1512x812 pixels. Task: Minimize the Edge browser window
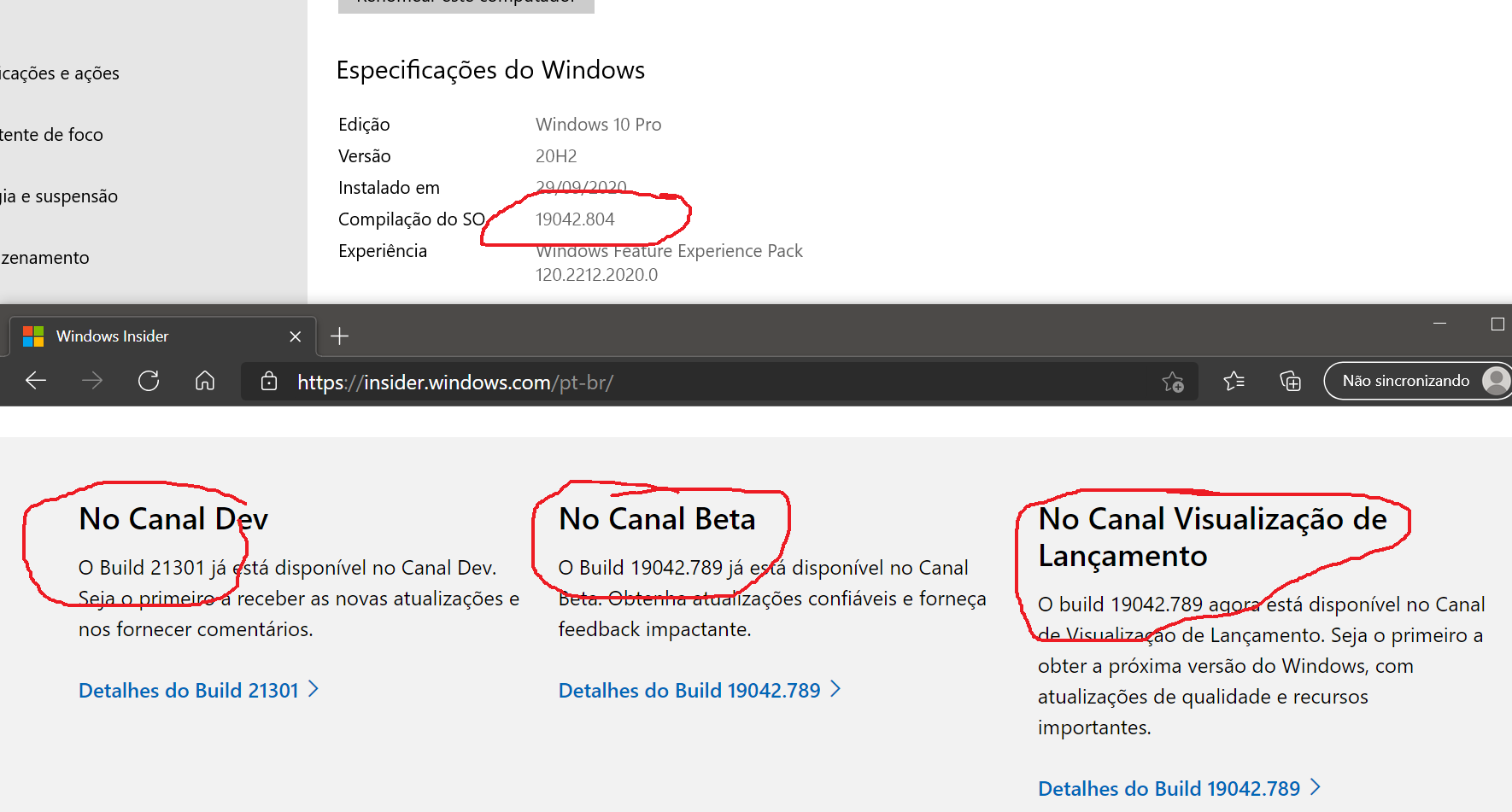point(1439,324)
